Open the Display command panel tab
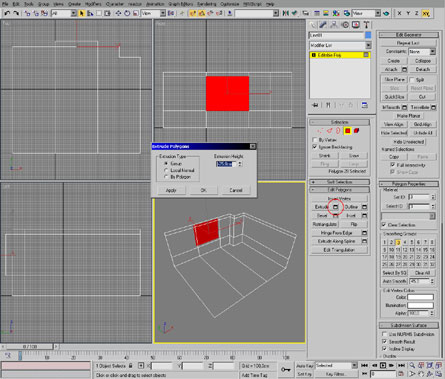This screenshot has height=379, width=445. 356,25
